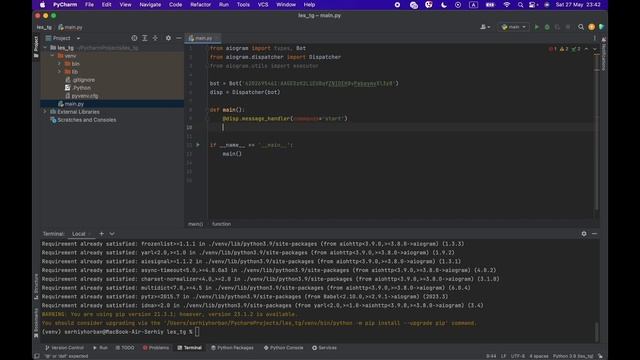
Task: Click UTF-8 encoding in status bar
Action: click(x=518, y=356)
